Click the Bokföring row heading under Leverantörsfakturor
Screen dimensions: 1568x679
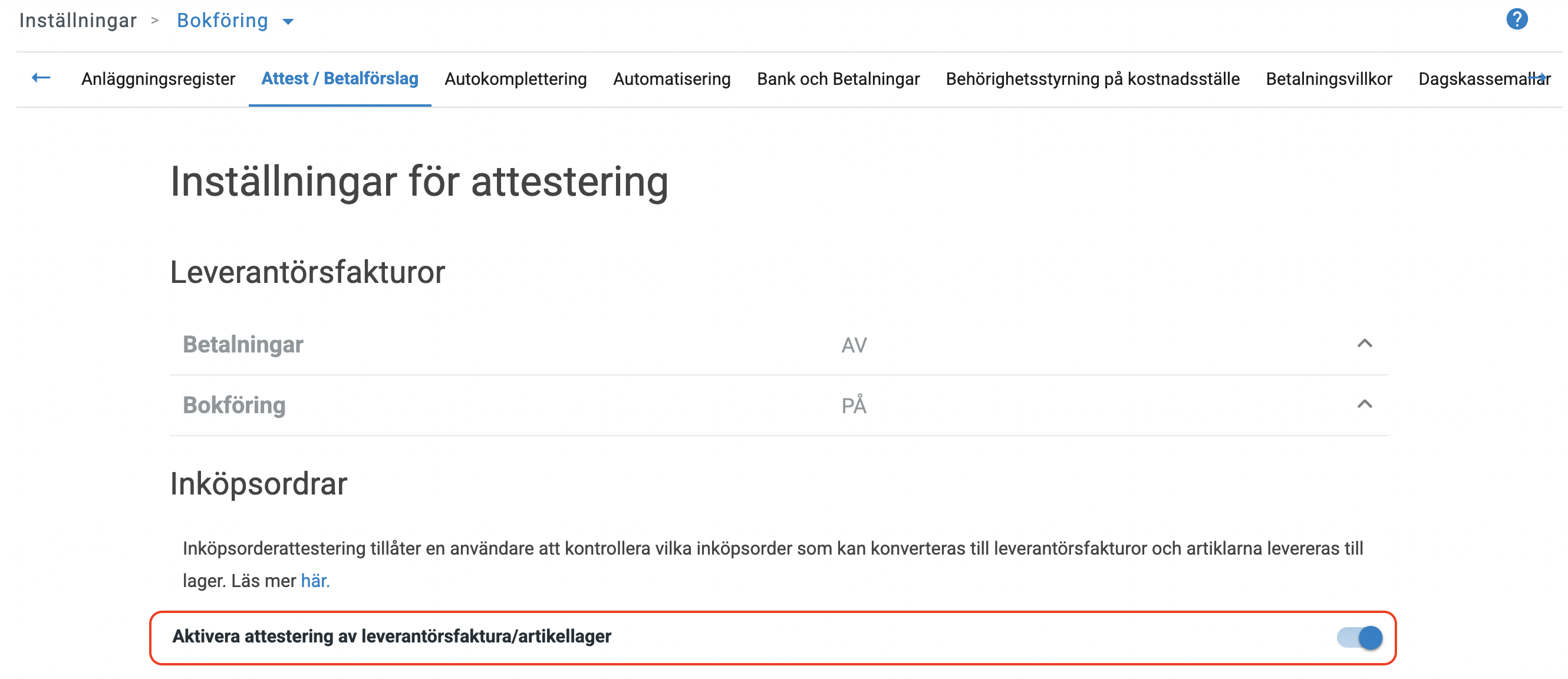click(235, 405)
